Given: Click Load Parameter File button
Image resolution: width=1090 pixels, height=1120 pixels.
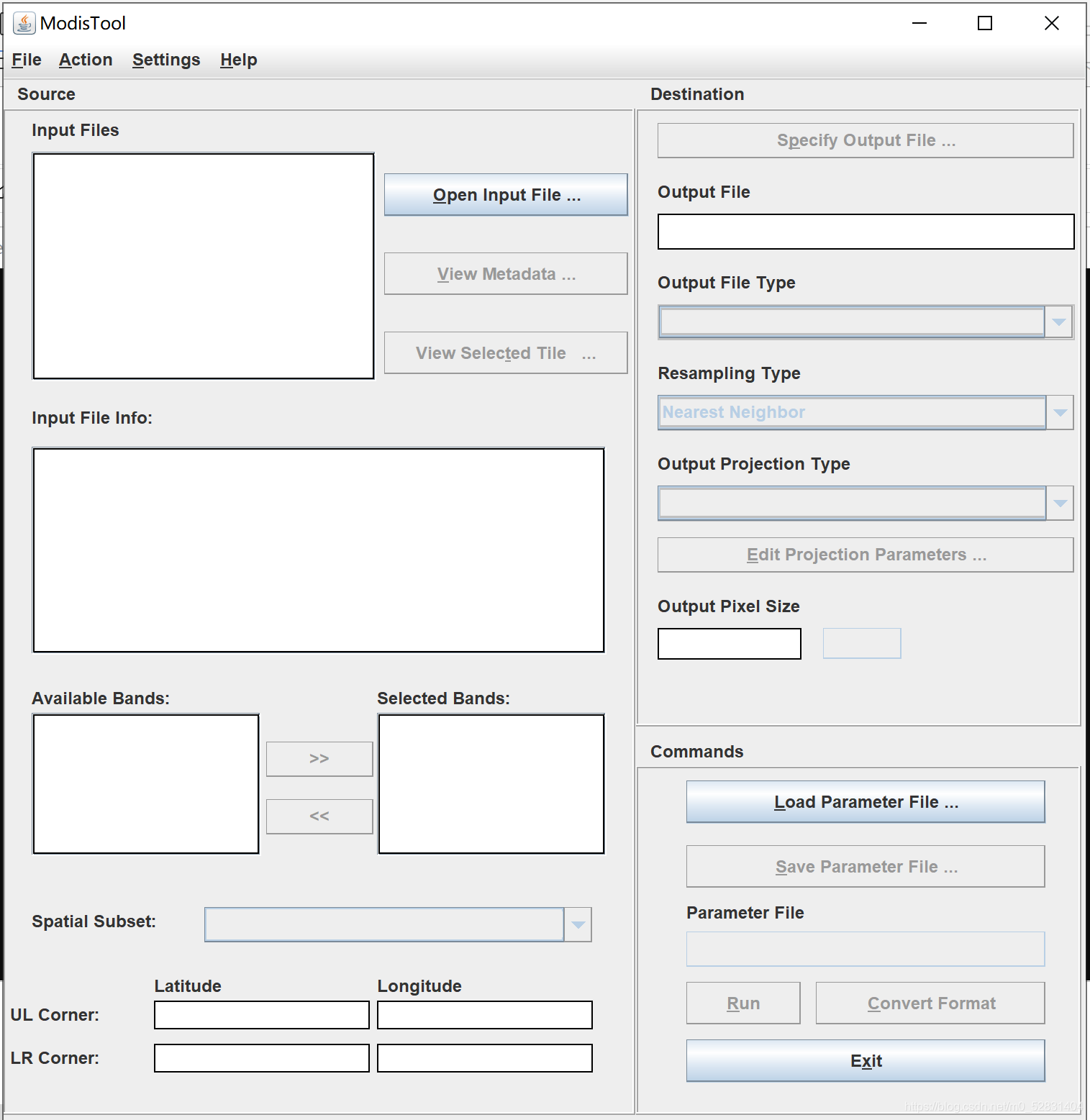Looking at the screenshot, I should (866, 802).
